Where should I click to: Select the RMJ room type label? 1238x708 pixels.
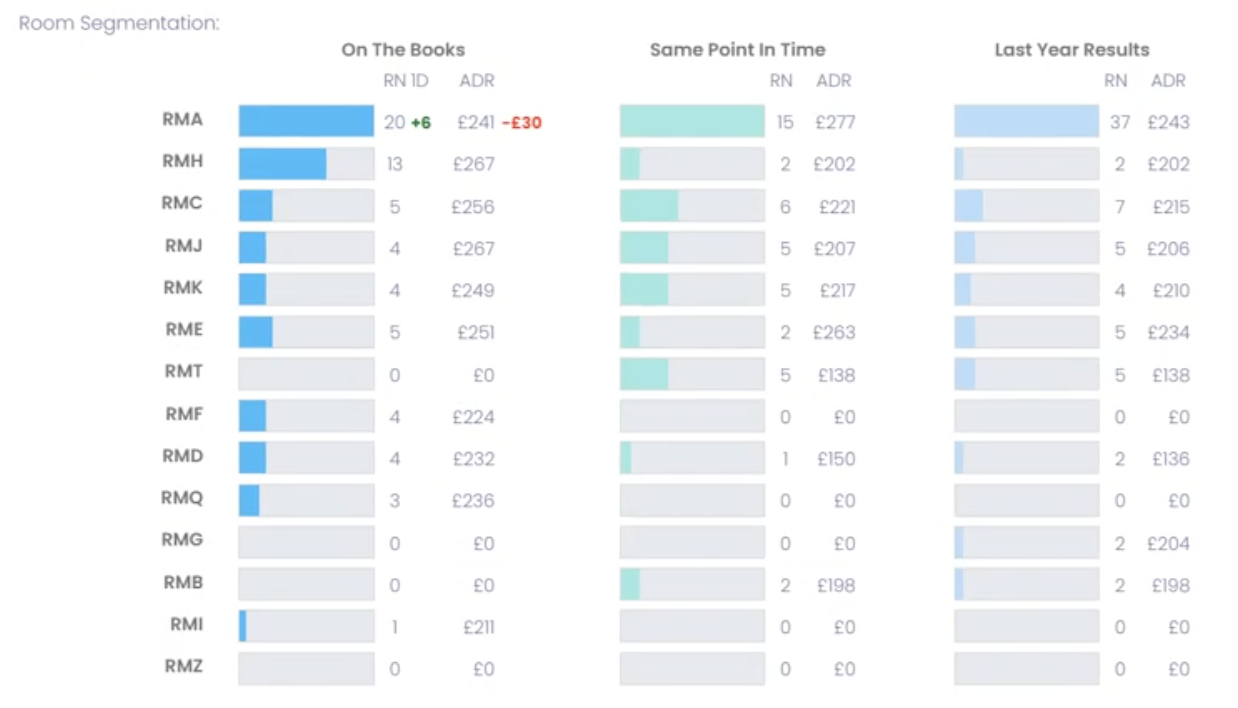pos(183,245)
